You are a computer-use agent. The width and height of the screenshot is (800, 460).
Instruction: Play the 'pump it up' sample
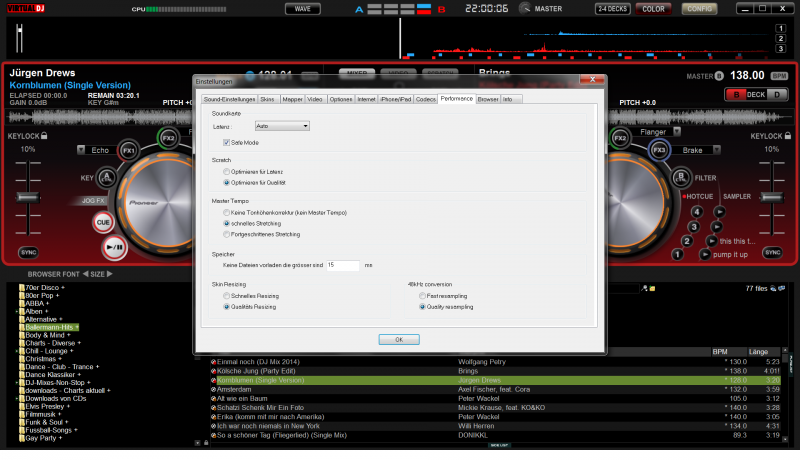click(705, 254)
